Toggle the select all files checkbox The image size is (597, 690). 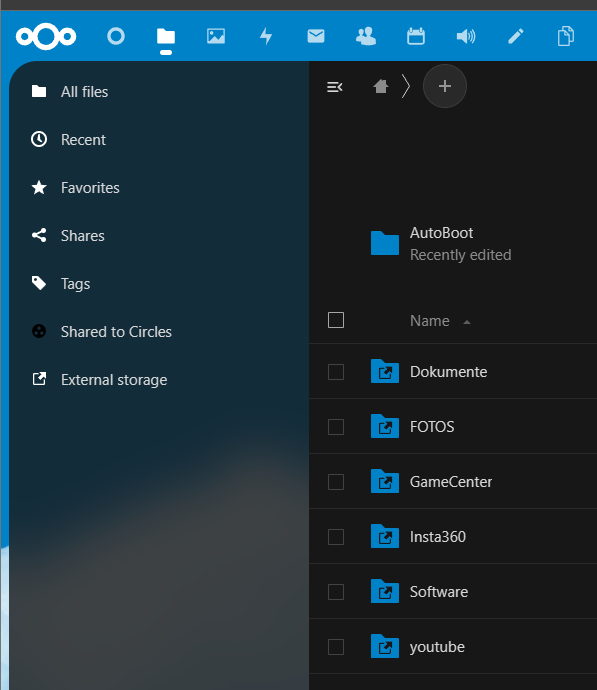[x=336, y=320]
